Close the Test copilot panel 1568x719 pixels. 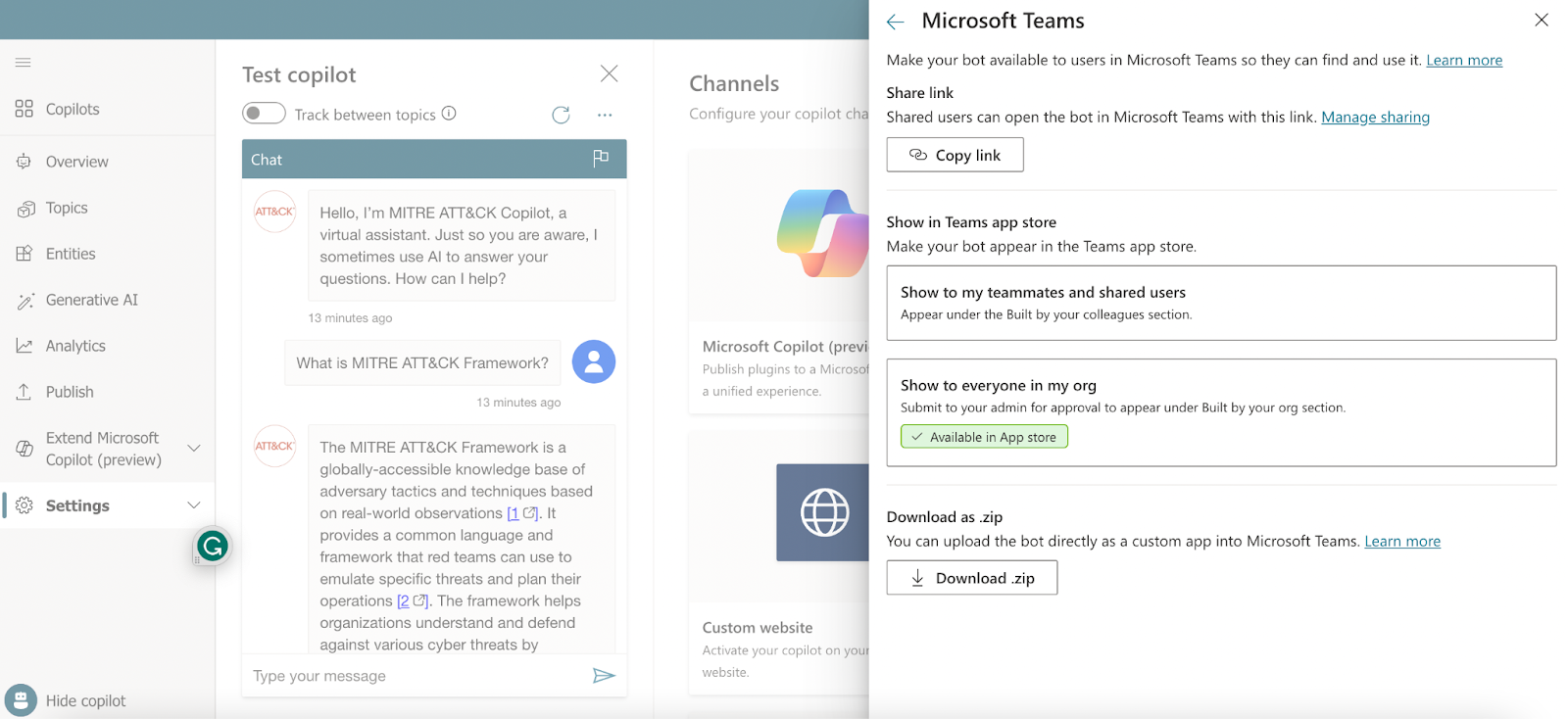[x=610, y=73]
